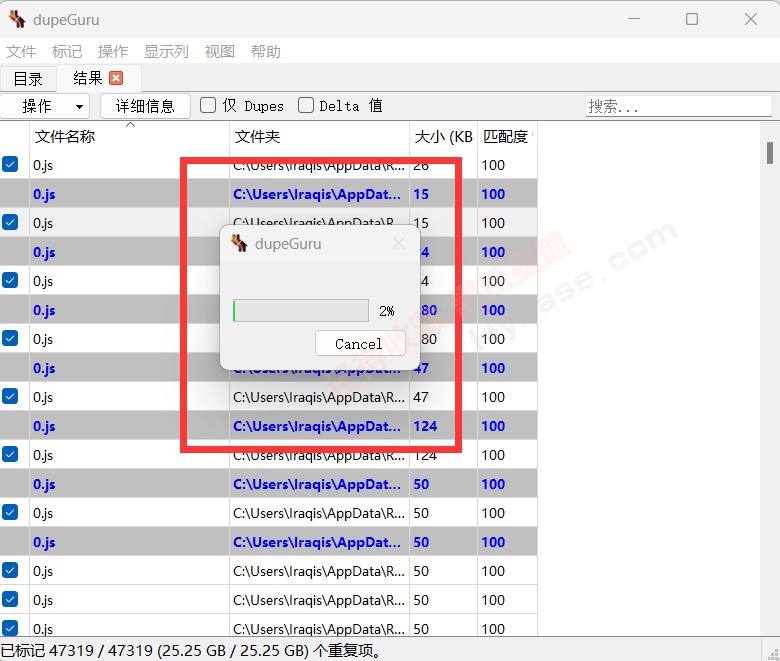Uncheck the 0.js row with size 26

pos(10,164)
